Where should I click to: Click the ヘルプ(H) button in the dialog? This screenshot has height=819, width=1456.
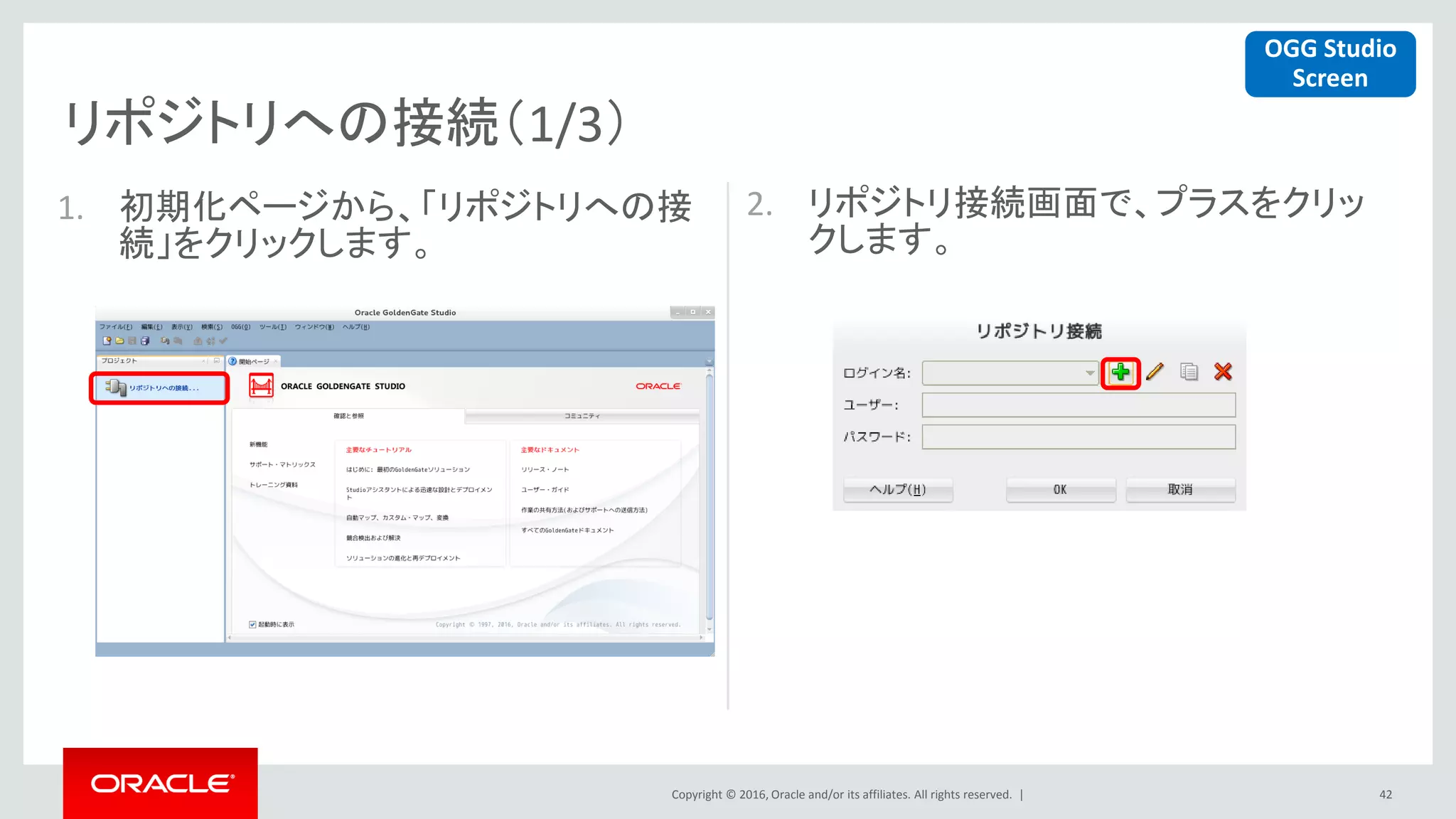[x=898, y=489]
